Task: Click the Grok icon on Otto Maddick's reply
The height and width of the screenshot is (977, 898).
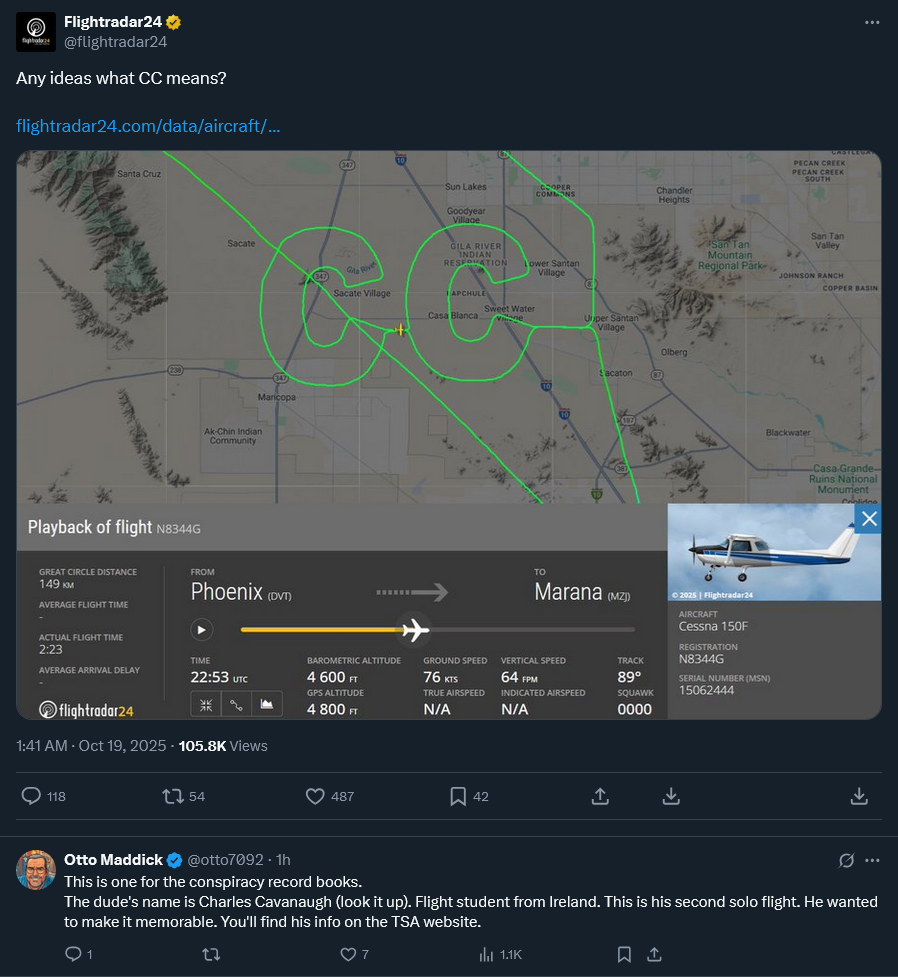Action: tap(846, 860)
